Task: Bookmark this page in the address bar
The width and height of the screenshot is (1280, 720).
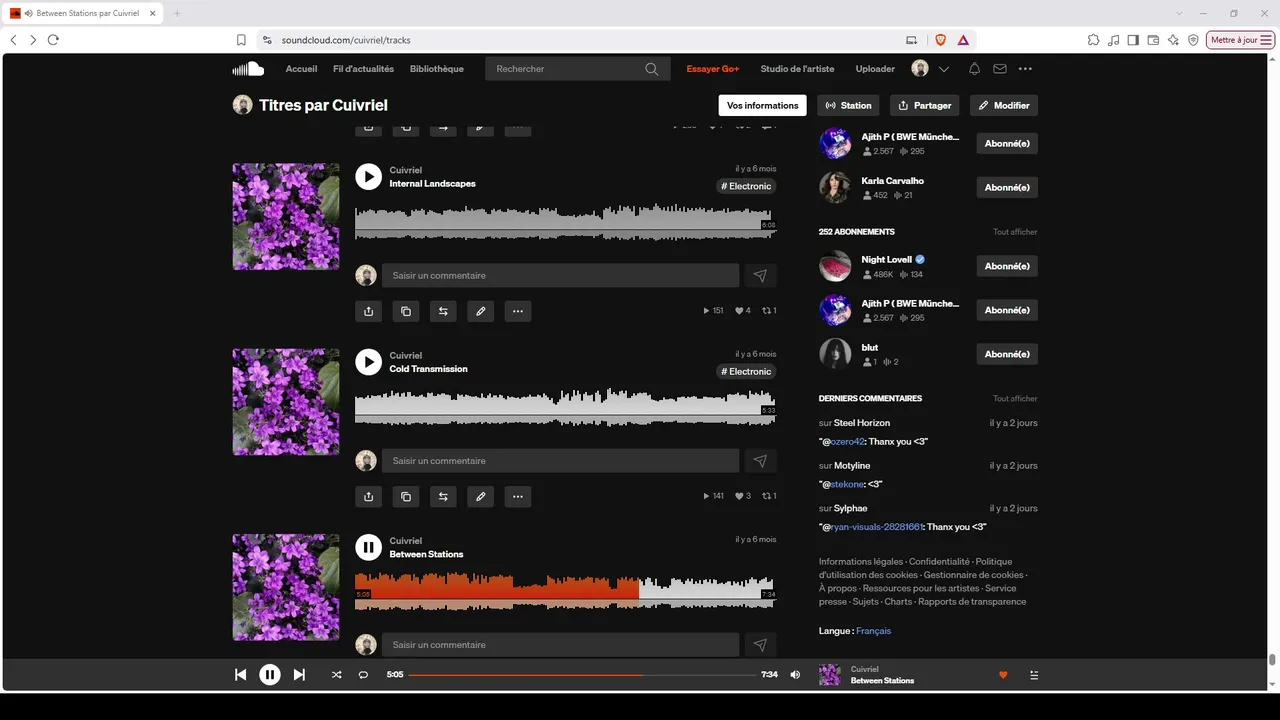Action: tap(241, 40)
